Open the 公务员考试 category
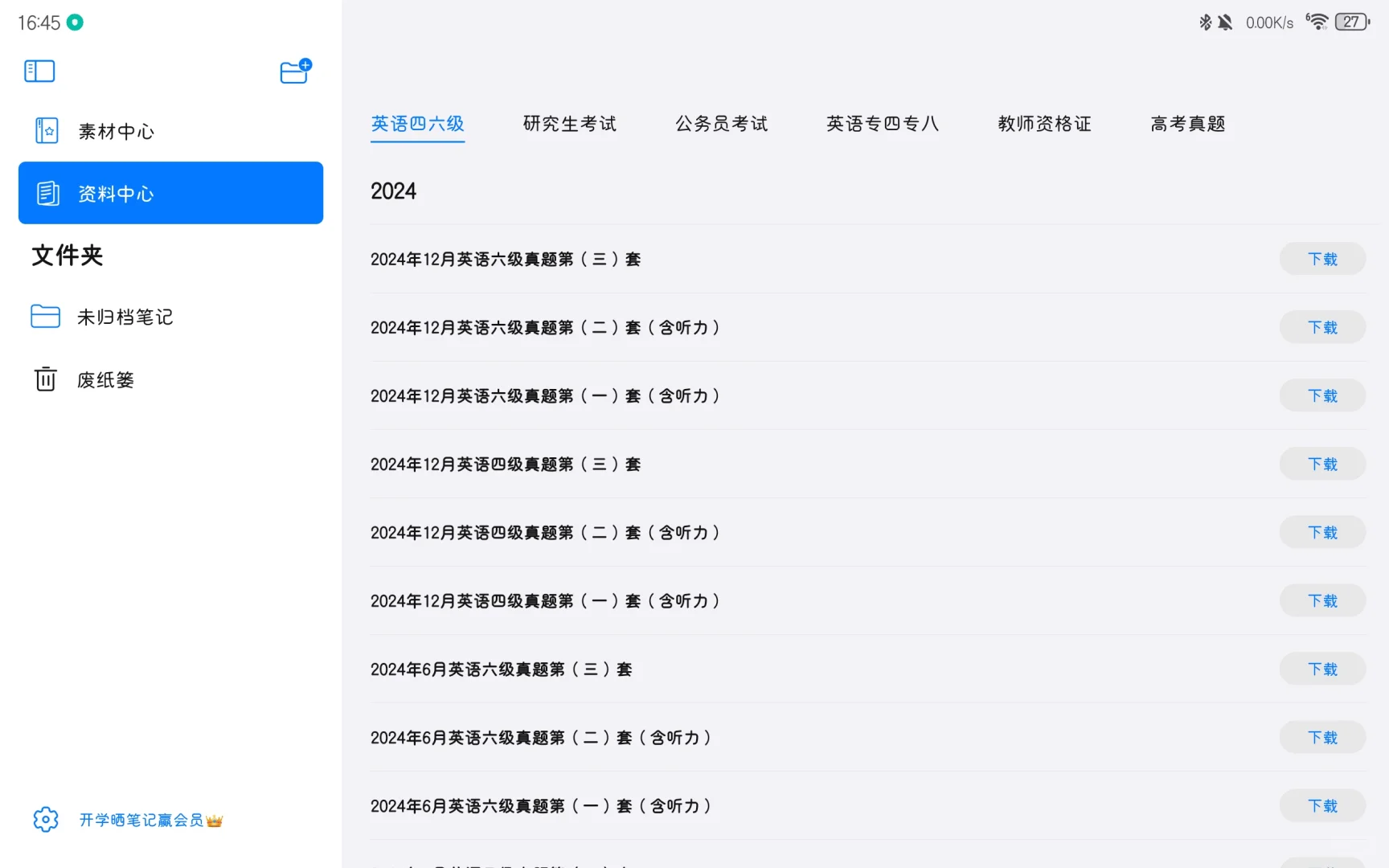This screenshot has height=868, width=1389. pyautogui.click(x=721, y=123)
